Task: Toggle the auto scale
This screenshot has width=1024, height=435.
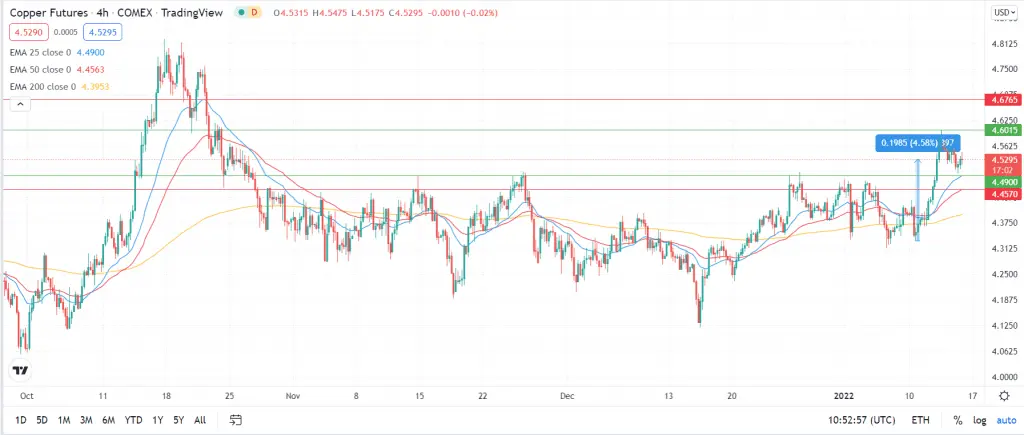Action: click(1004, 420)
